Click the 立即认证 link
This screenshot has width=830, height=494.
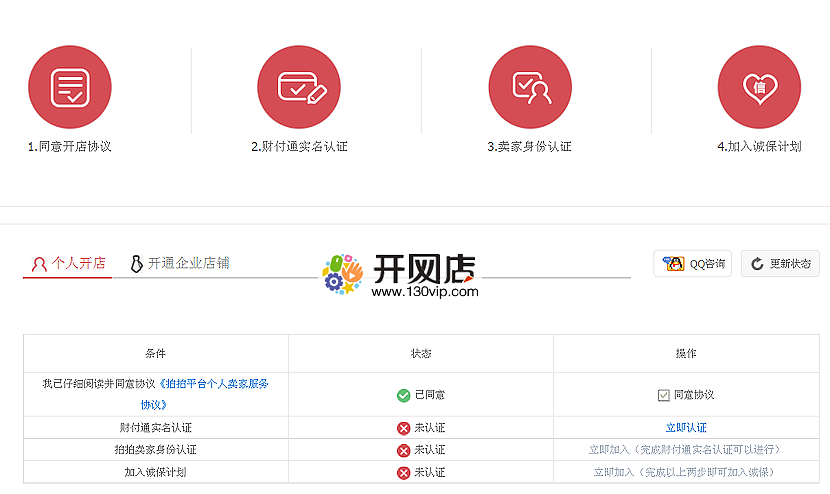[x=685, y=428]
